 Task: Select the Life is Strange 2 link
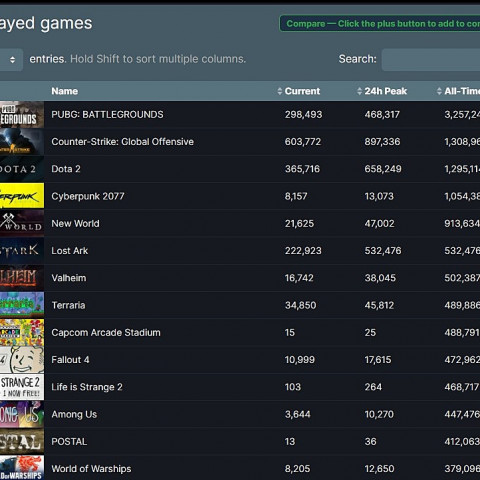click(x=87, y=387)
